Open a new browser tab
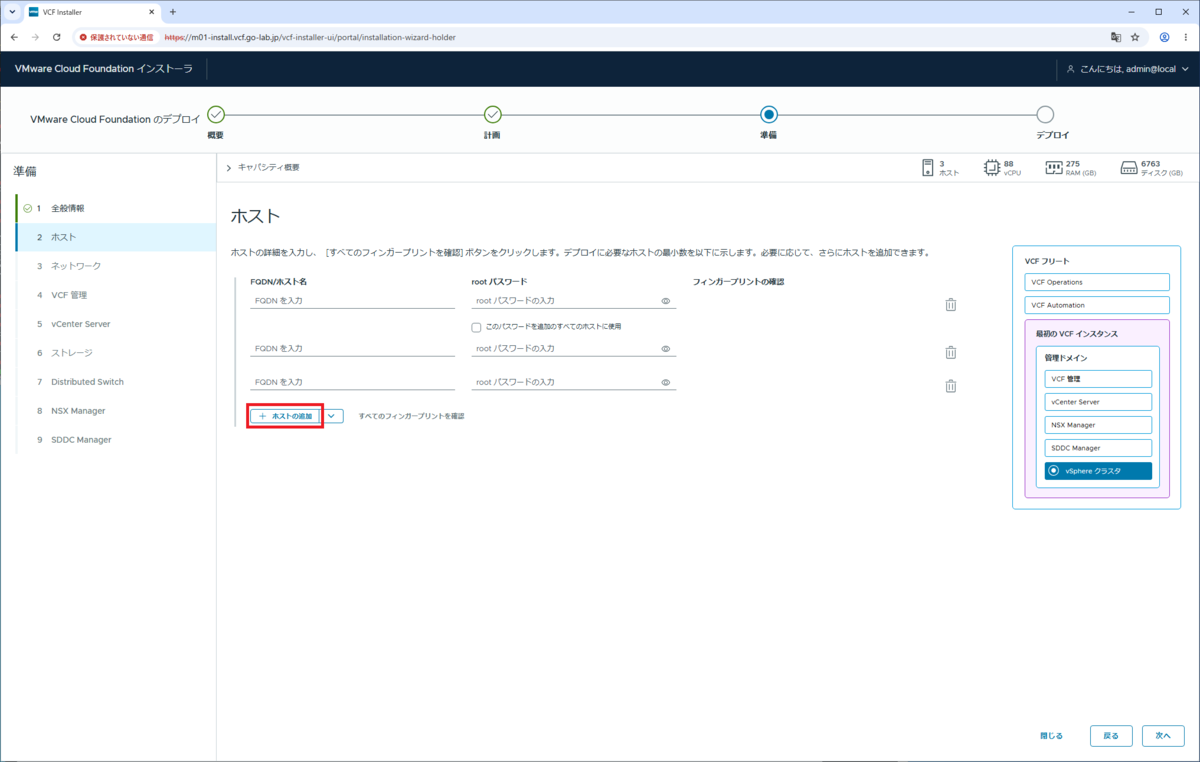The height and width of the screenshot is (762, 1200). pyautogui.click(x=173, y=12)
